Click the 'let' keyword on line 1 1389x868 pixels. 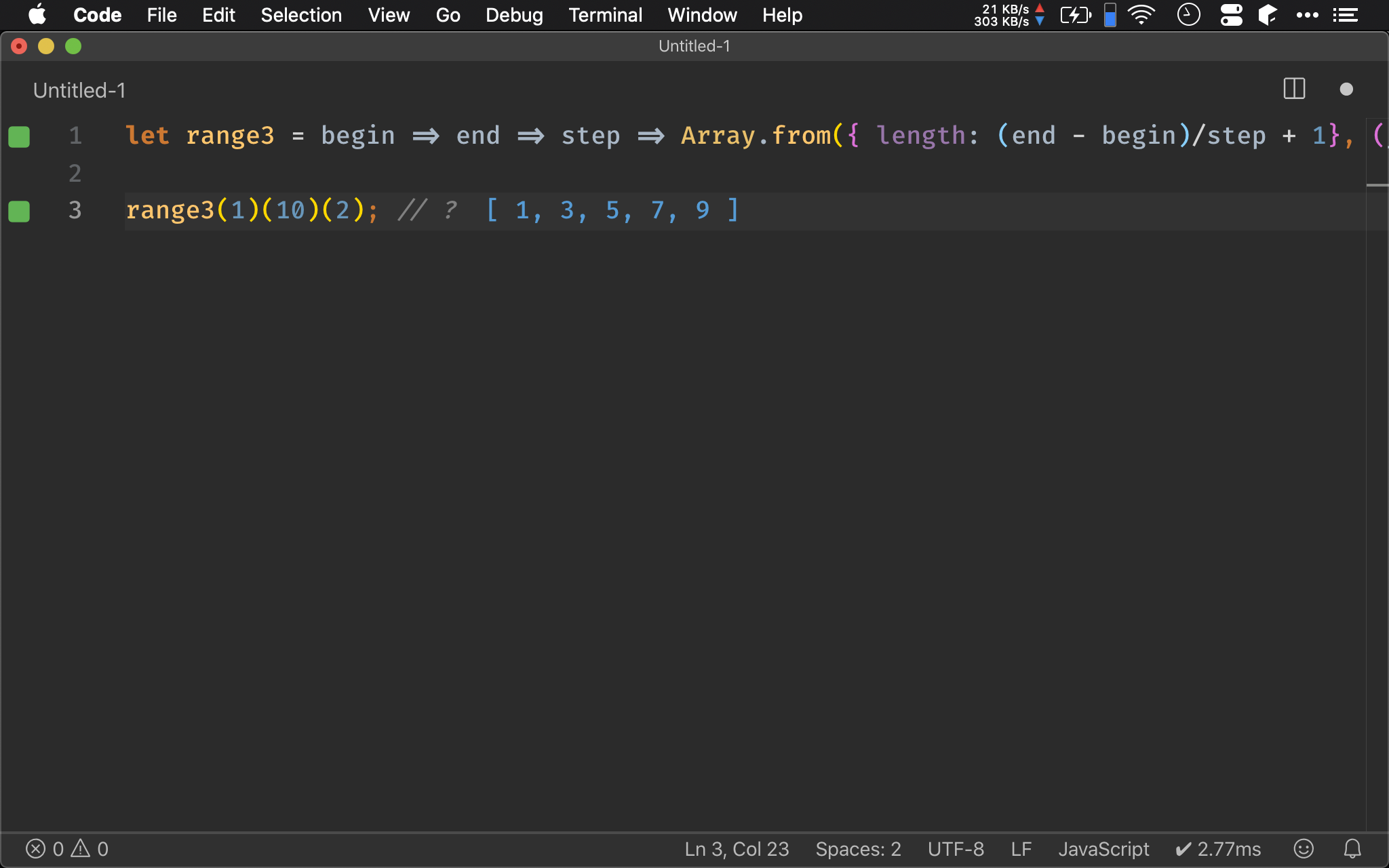pos(147,136)
